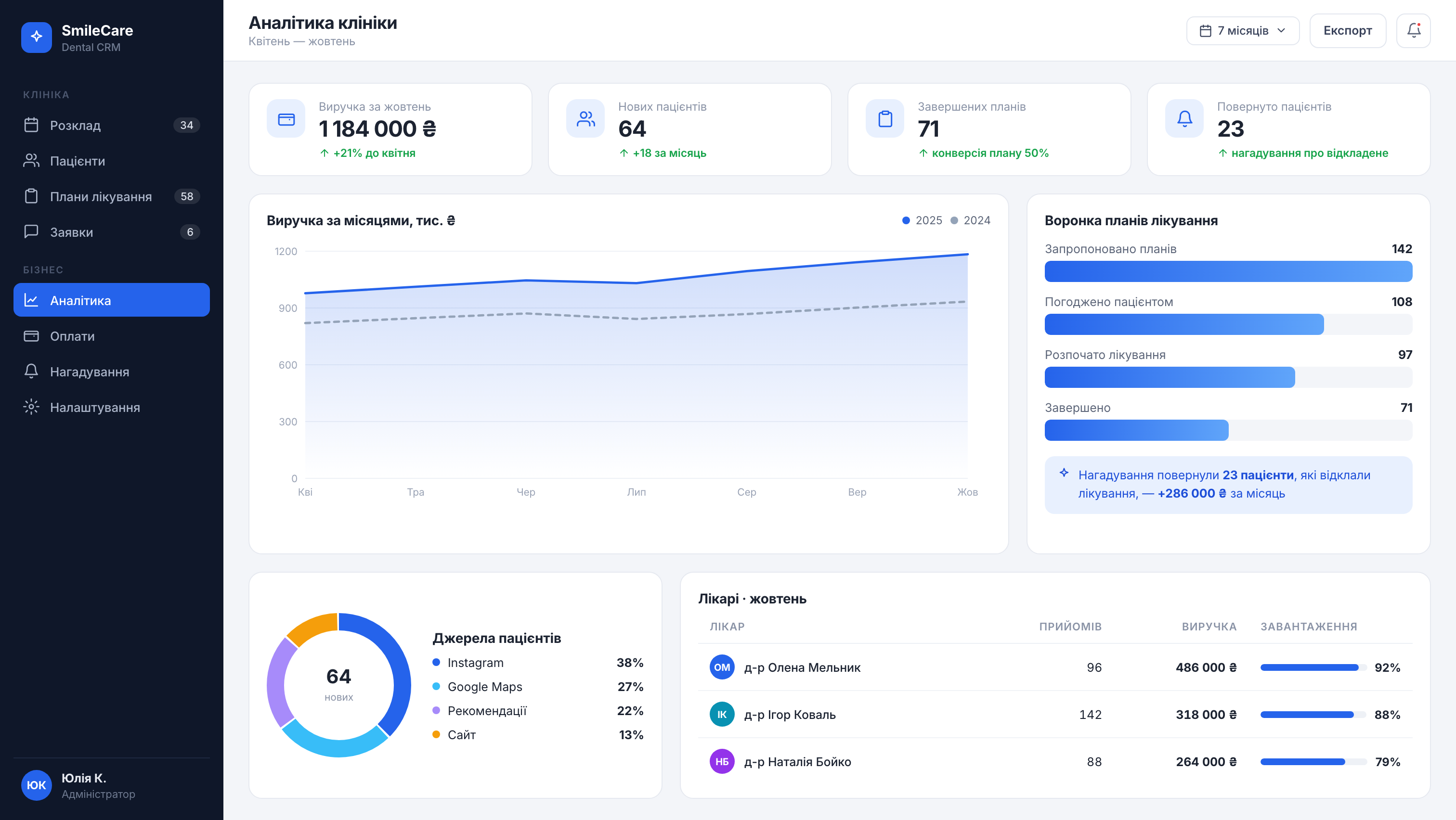Open the 7 місяців period dropdown
This screenshot has height=820, width=1456.
coord(1242,30)
